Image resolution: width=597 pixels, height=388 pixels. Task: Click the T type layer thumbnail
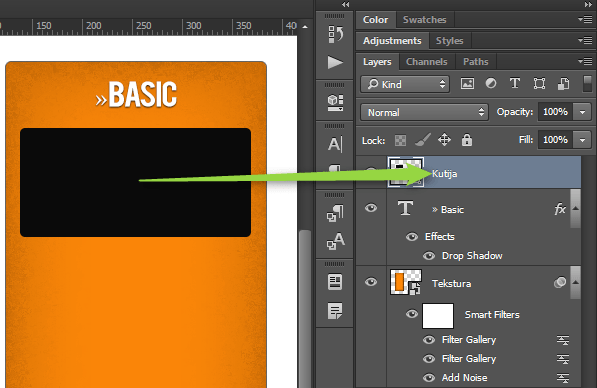pyautogui.click(x=405, y=209)
